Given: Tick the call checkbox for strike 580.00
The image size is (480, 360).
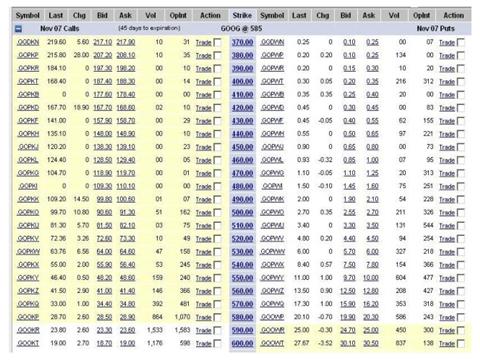Looking at the screenshot, I should [217, 317].
